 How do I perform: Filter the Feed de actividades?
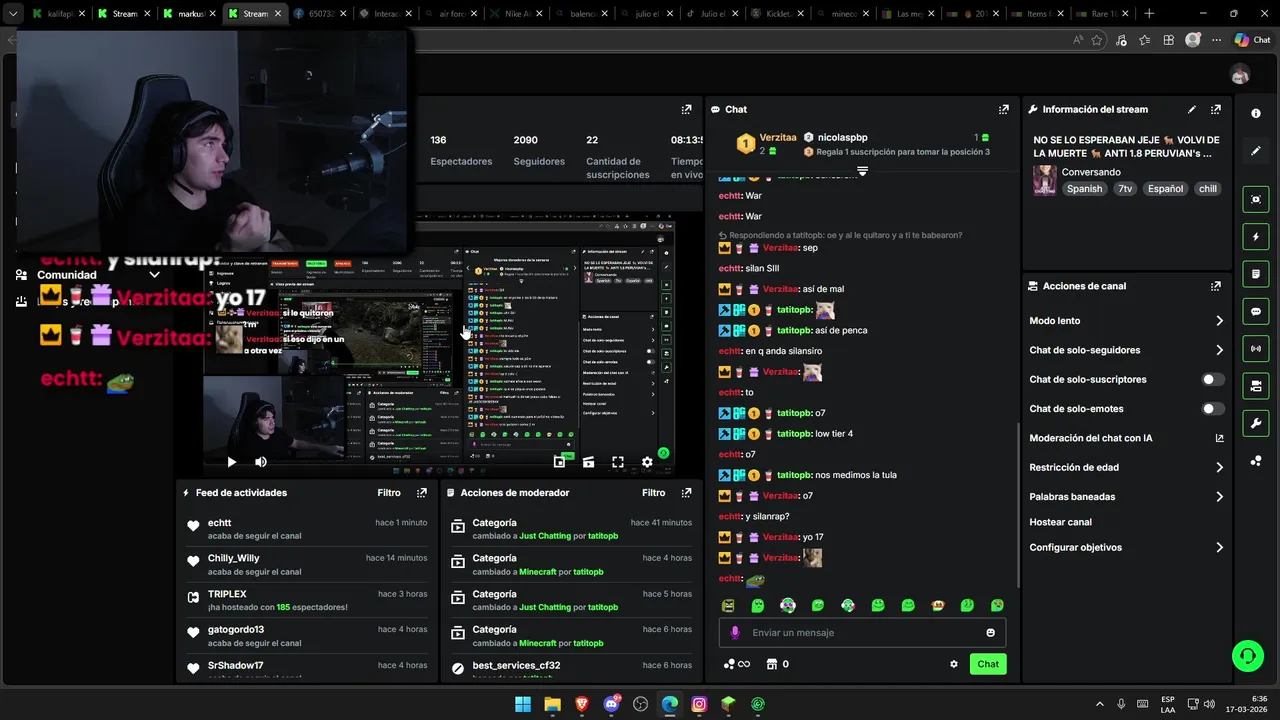(389, 493)
